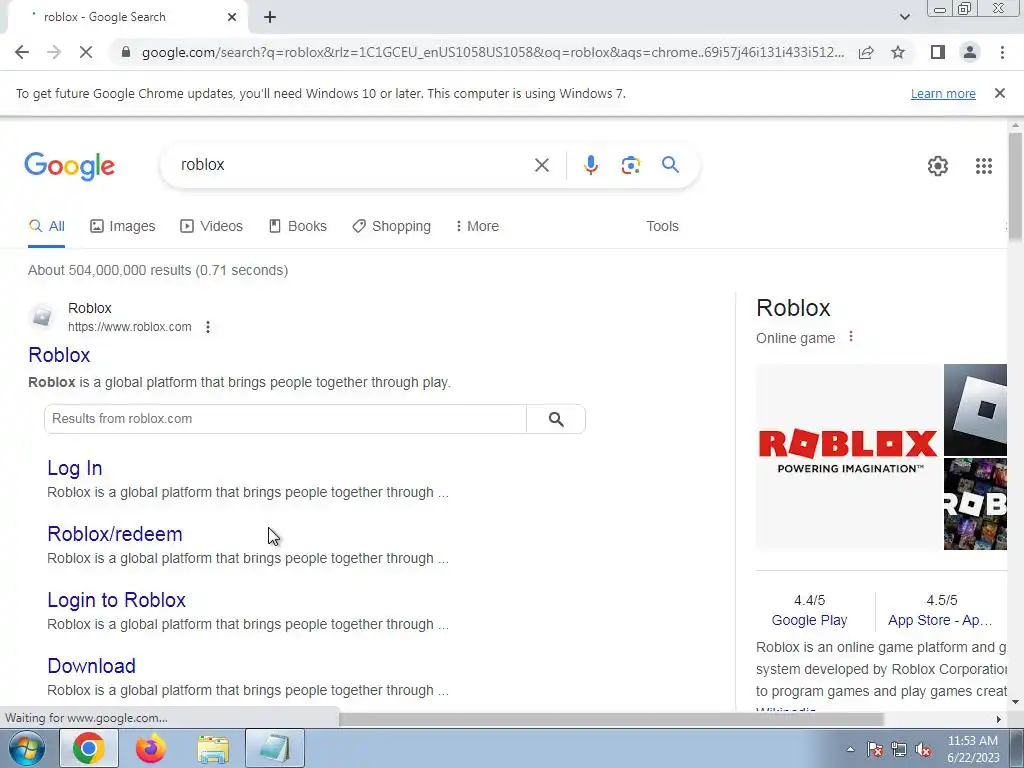This screenshot has height=768, width=1024.
Task: Open the Roblox/redeem sitelink
Action: tap(115, 534)
